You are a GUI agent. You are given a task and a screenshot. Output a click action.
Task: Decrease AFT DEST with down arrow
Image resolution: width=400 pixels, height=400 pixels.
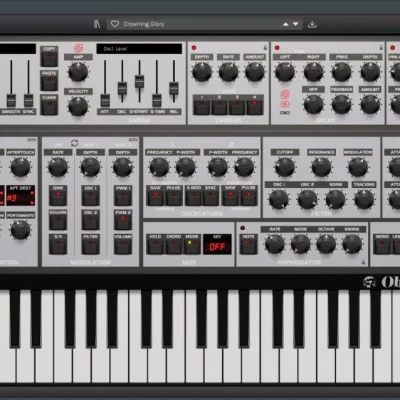[x=32, y=203]
